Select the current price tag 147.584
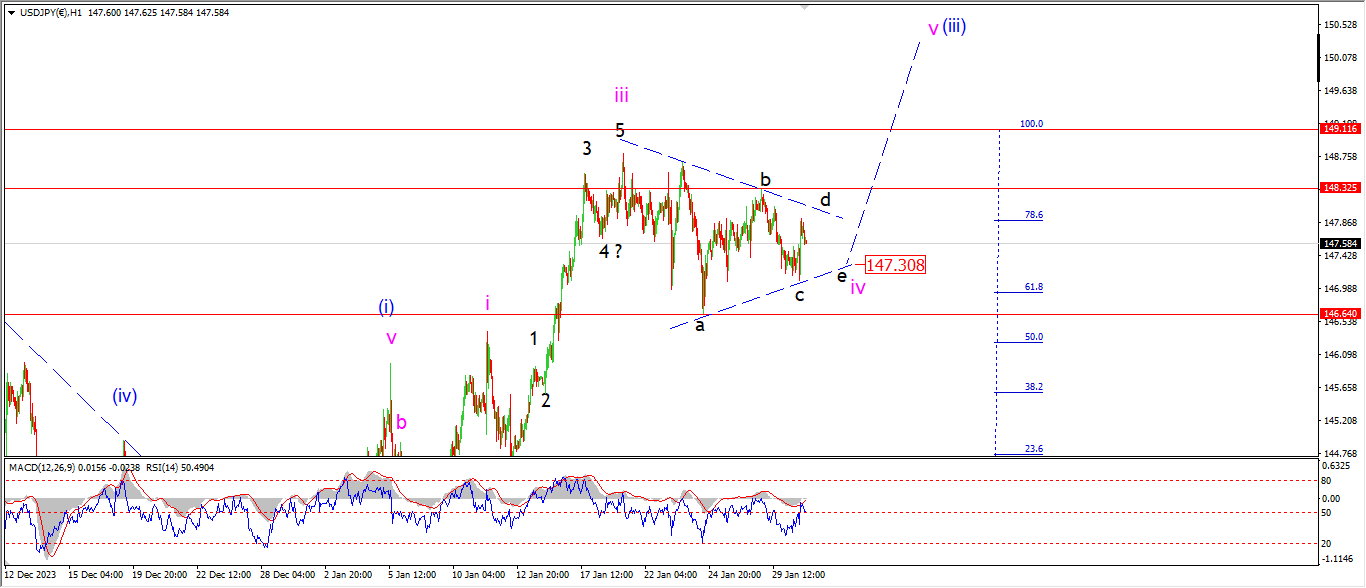The image size is (1366, 588). point(1341,243)
